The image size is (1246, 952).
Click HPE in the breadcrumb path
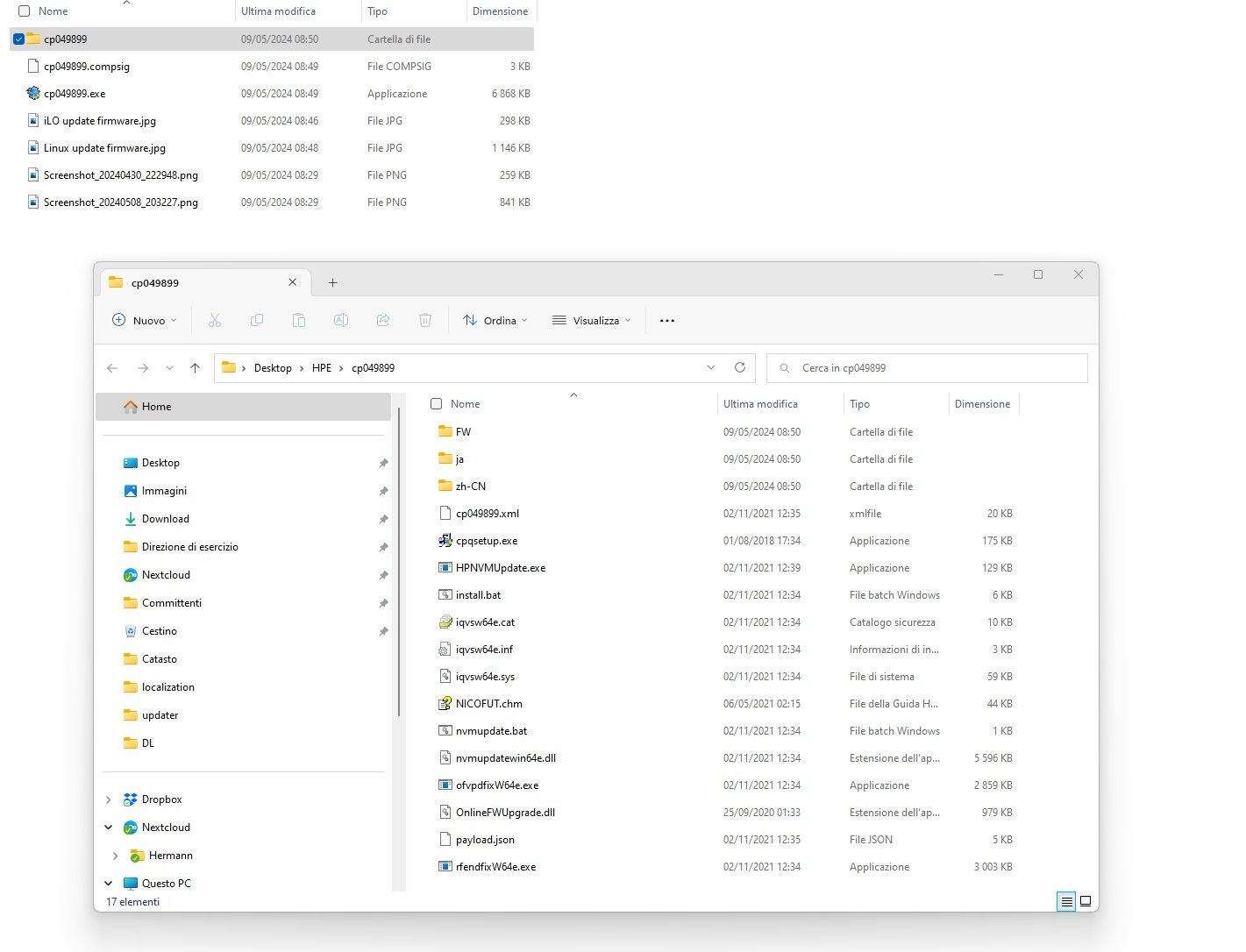click(322, 368)
